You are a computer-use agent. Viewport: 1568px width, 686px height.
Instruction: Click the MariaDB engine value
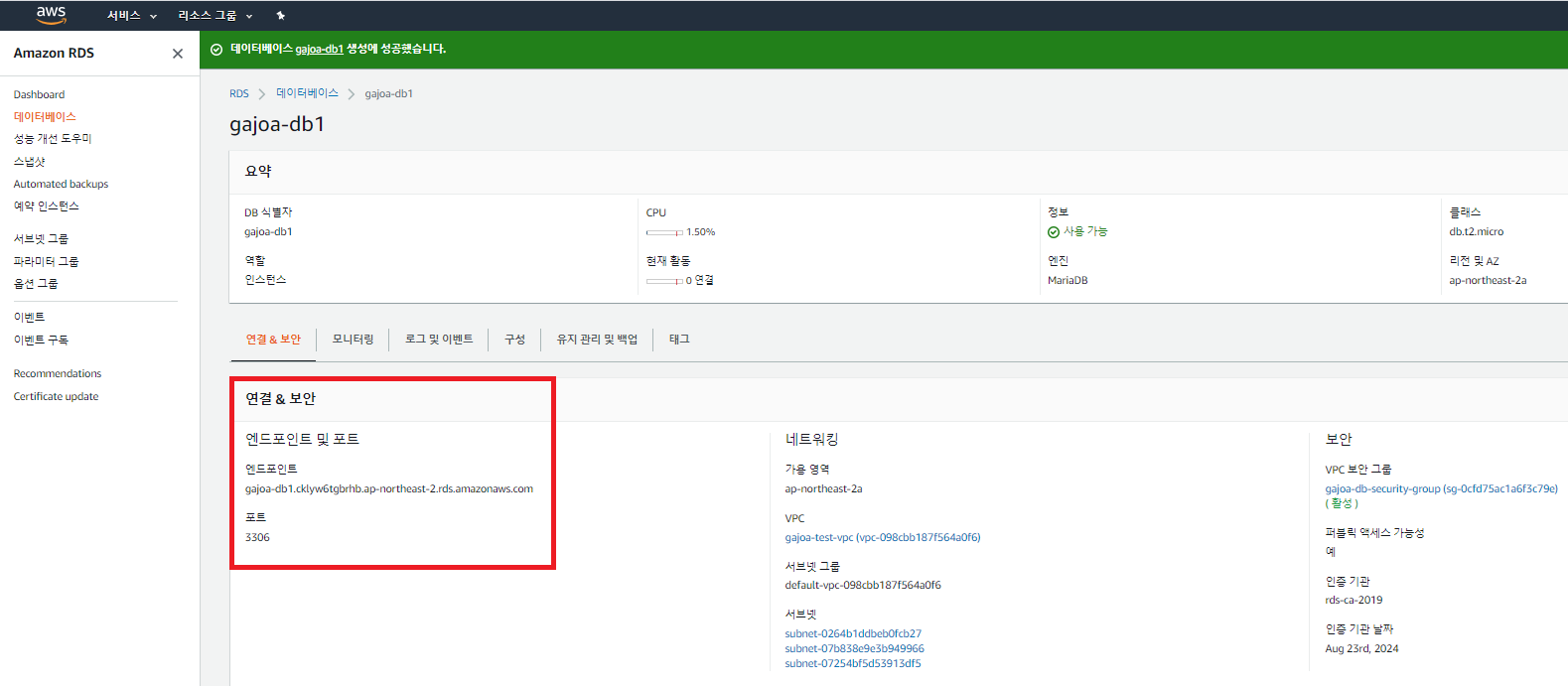tap(1068, 280)
